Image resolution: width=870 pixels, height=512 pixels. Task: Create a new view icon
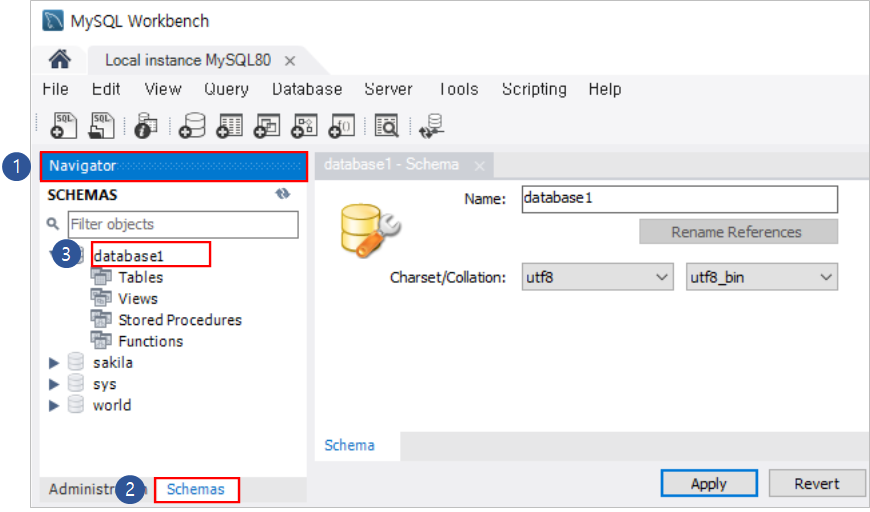267,125
